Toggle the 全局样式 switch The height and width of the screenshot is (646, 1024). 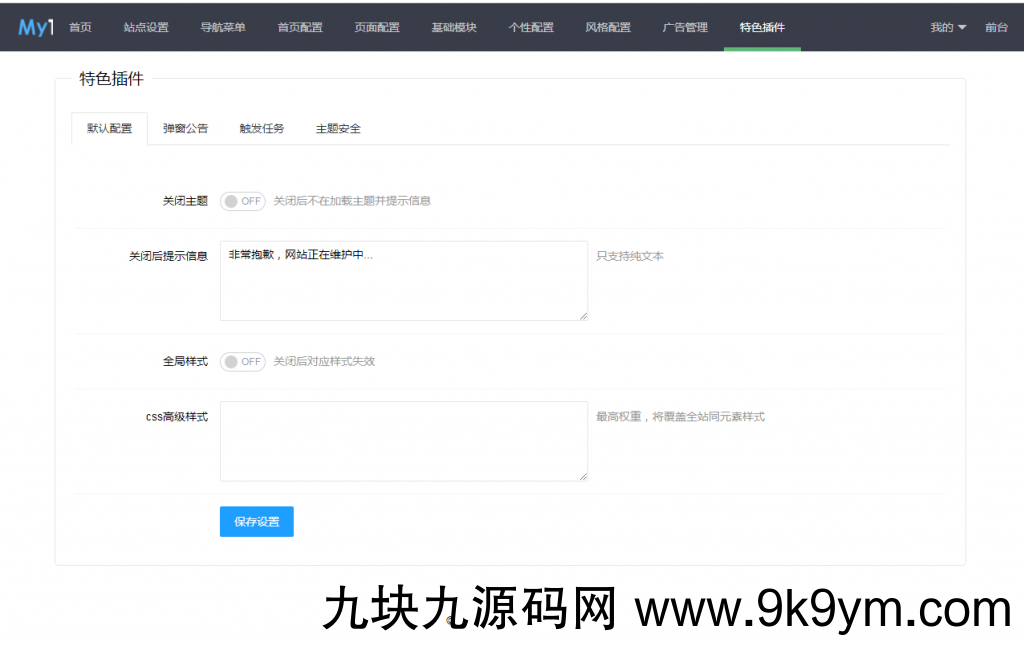click(x=242, y=362)
